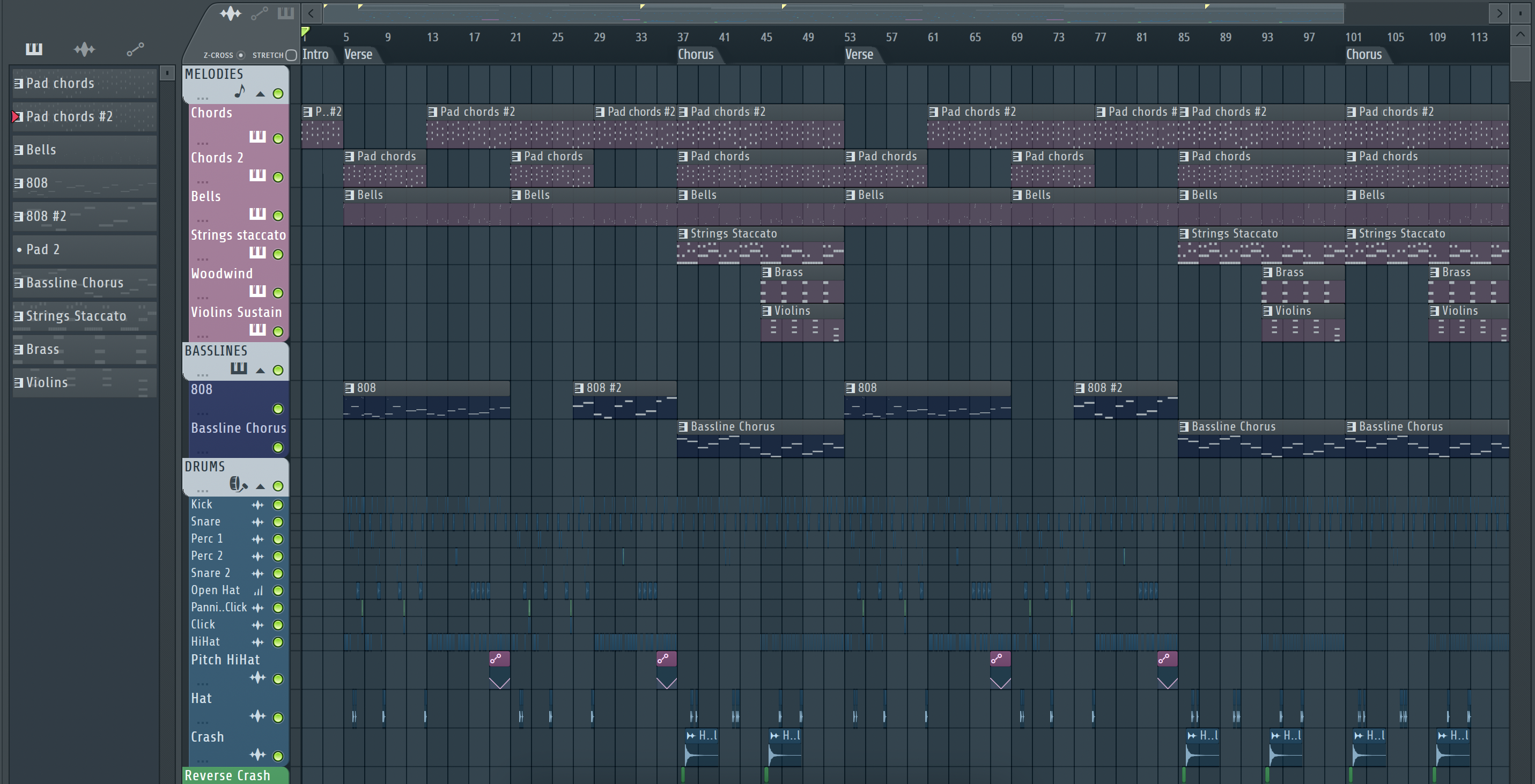Image resolution: width=1535 pixels, height=784 pixels.
Task: Select the pattern clip focus icon on the playlist toolbar
Action: click(286, 13)
